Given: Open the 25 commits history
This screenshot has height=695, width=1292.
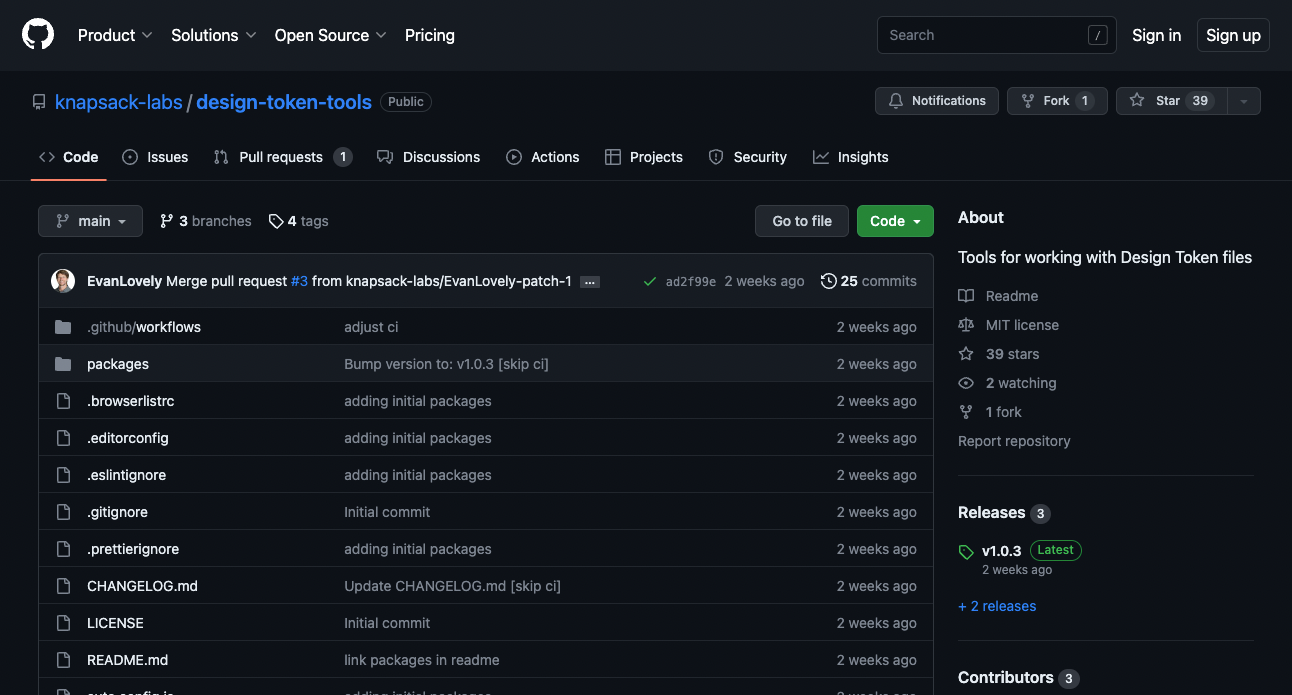Looking at the screenshot, I should (x=868, y=281).
